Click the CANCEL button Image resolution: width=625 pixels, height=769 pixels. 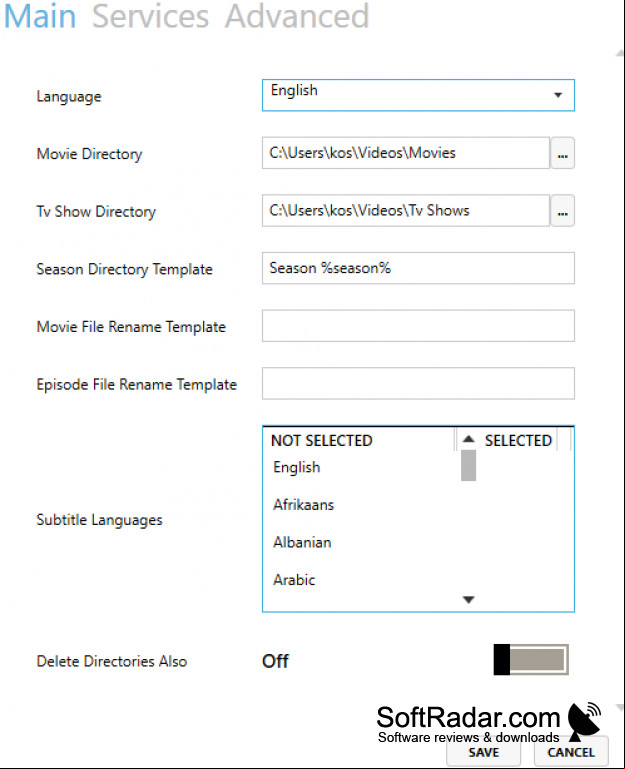point(571,752)
